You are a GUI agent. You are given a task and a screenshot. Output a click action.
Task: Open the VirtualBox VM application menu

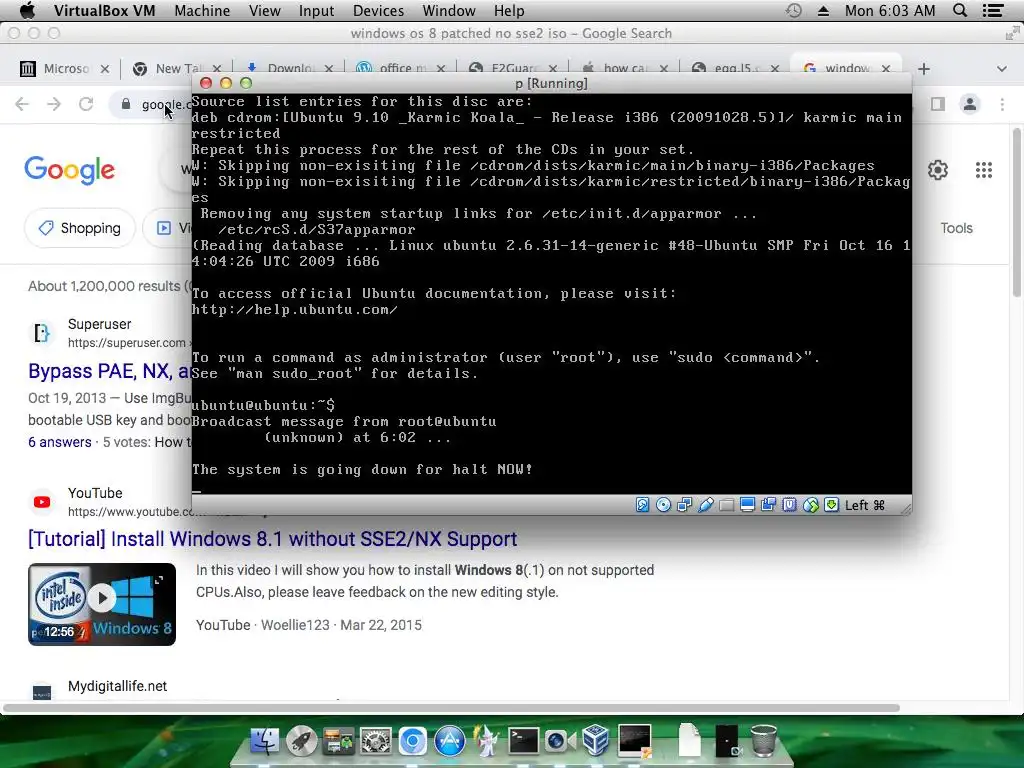(x=104, y=10)
